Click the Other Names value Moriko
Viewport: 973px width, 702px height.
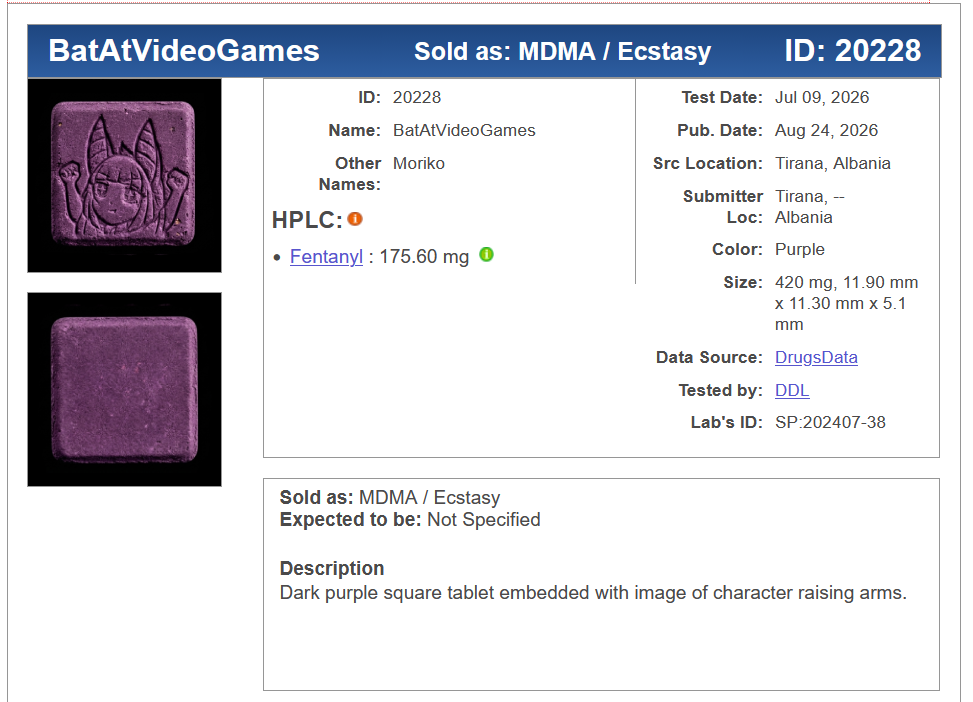419,163
